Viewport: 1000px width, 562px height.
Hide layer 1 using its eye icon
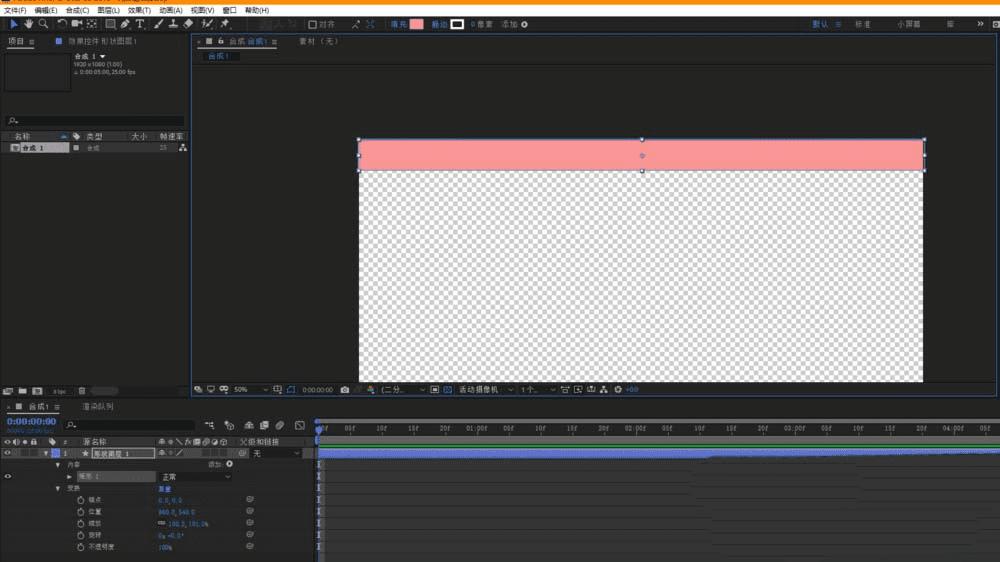point(8,453)
